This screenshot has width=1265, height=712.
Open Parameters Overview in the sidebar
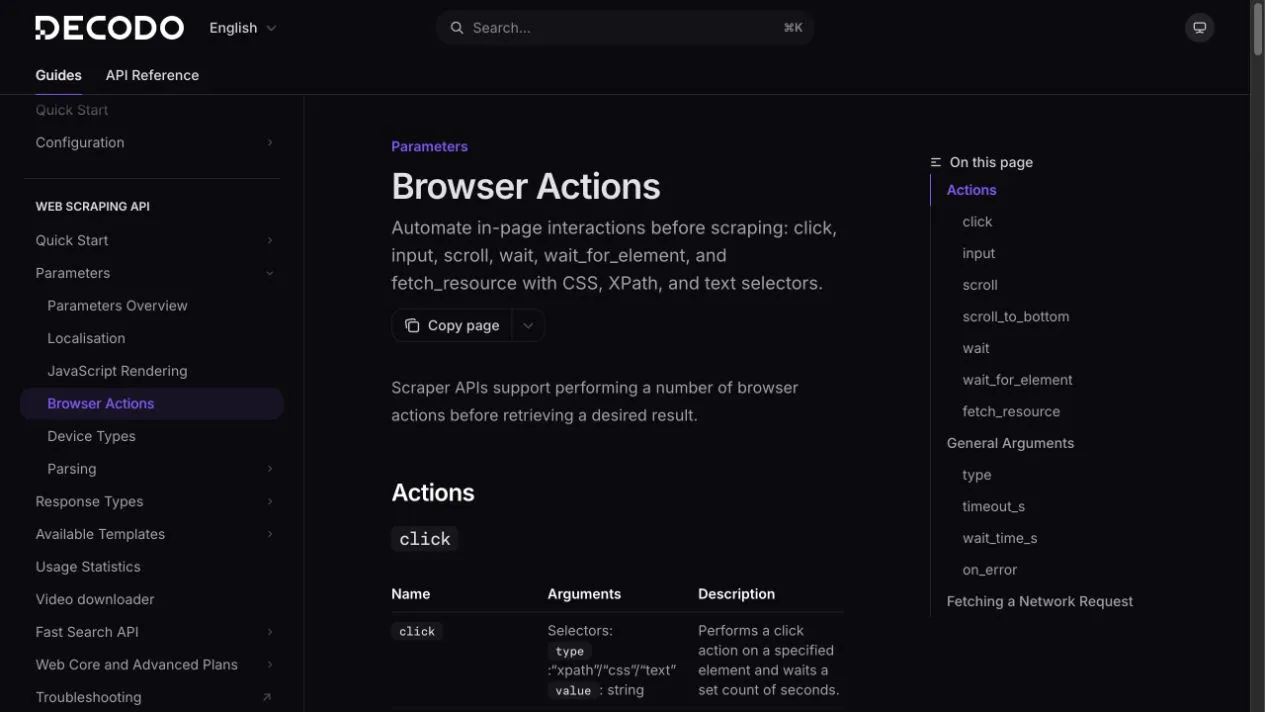117,306
